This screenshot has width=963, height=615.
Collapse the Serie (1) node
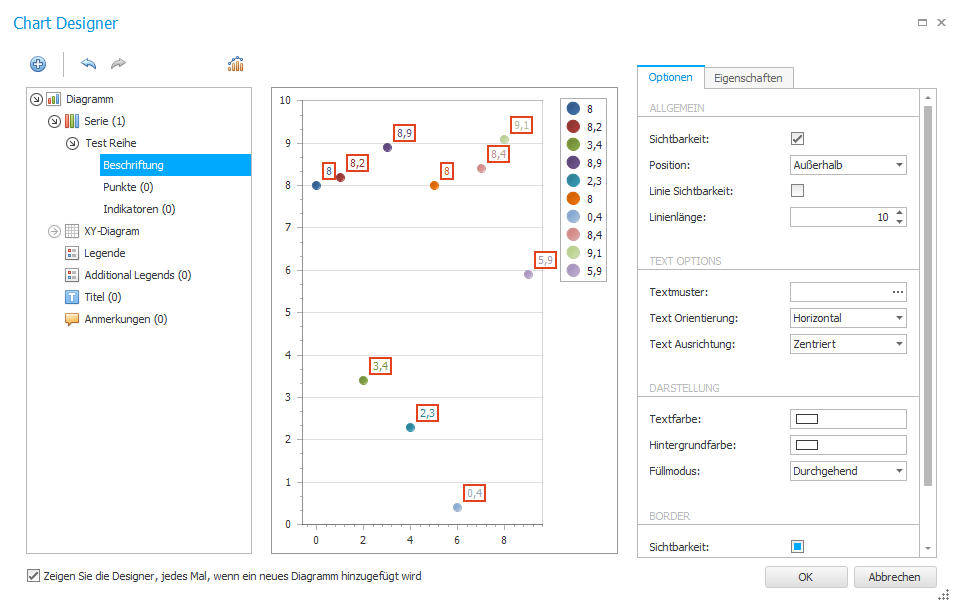[x=54, y=121]
